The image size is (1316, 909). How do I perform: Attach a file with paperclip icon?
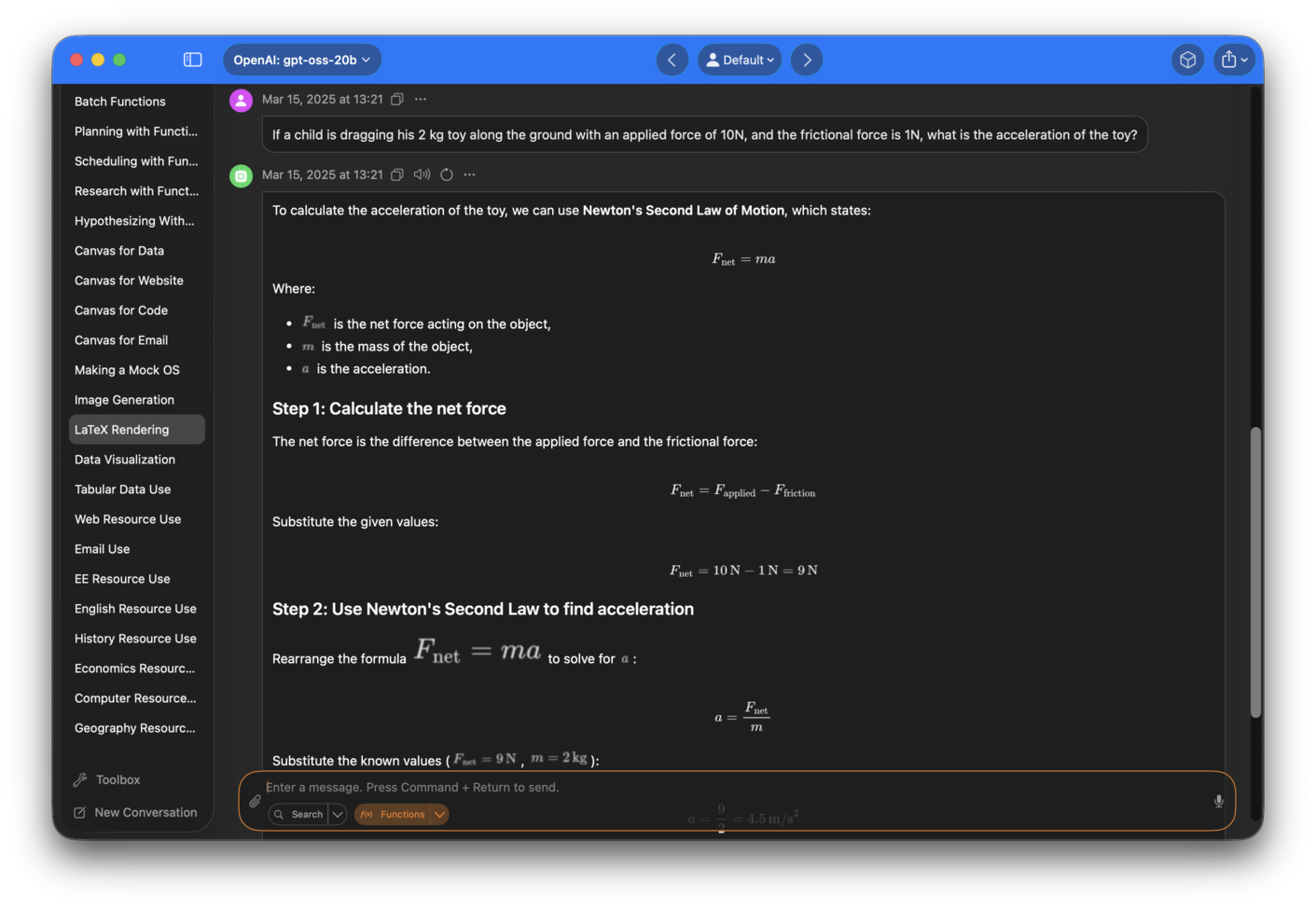[x=255, y=801]
